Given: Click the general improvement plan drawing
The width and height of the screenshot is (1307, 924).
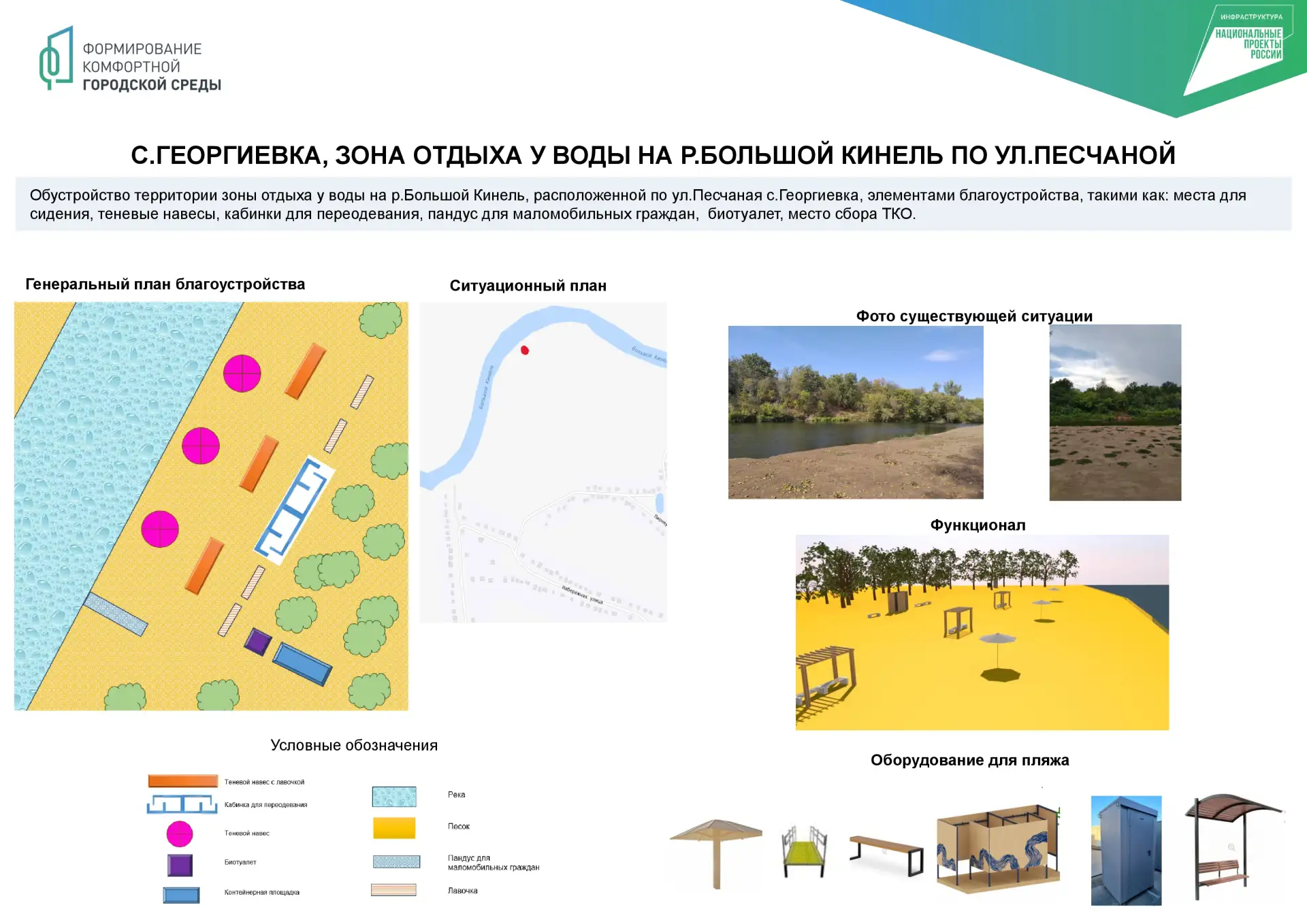Looking at the screenshot, I should point(211,506).
